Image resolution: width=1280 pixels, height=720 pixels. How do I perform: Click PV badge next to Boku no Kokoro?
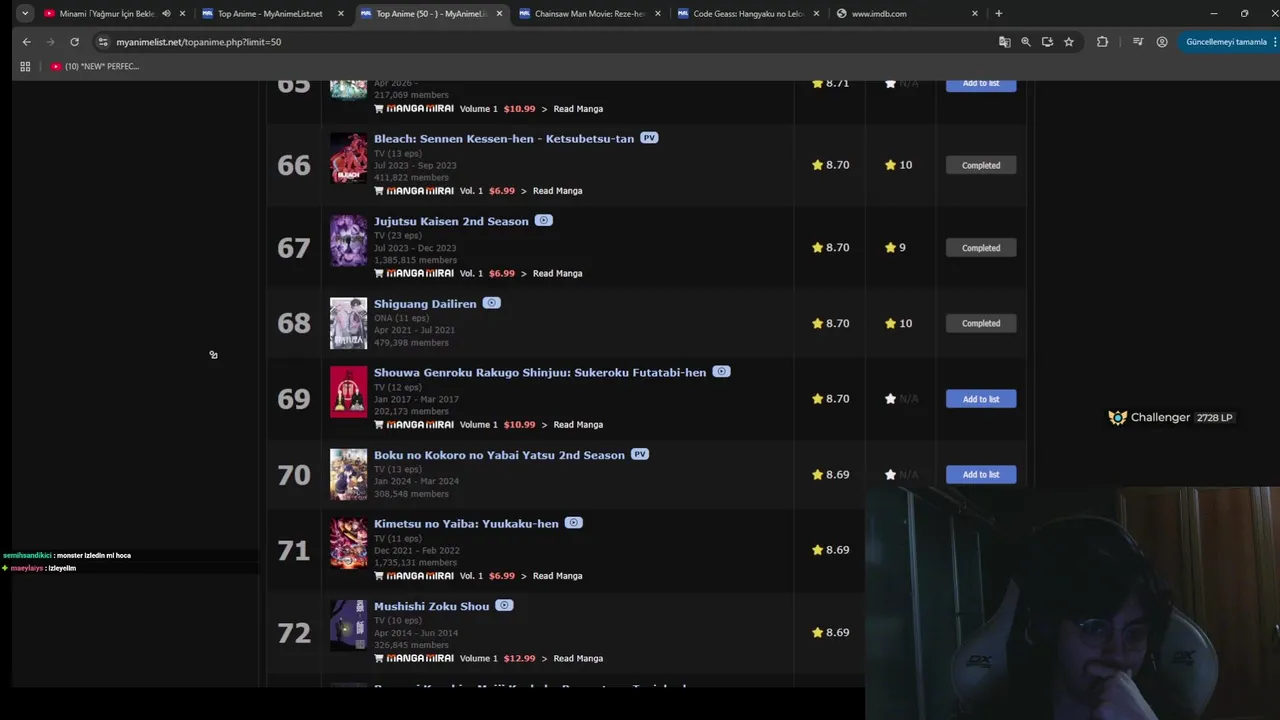pyautogui.click(x=640, y=454)
